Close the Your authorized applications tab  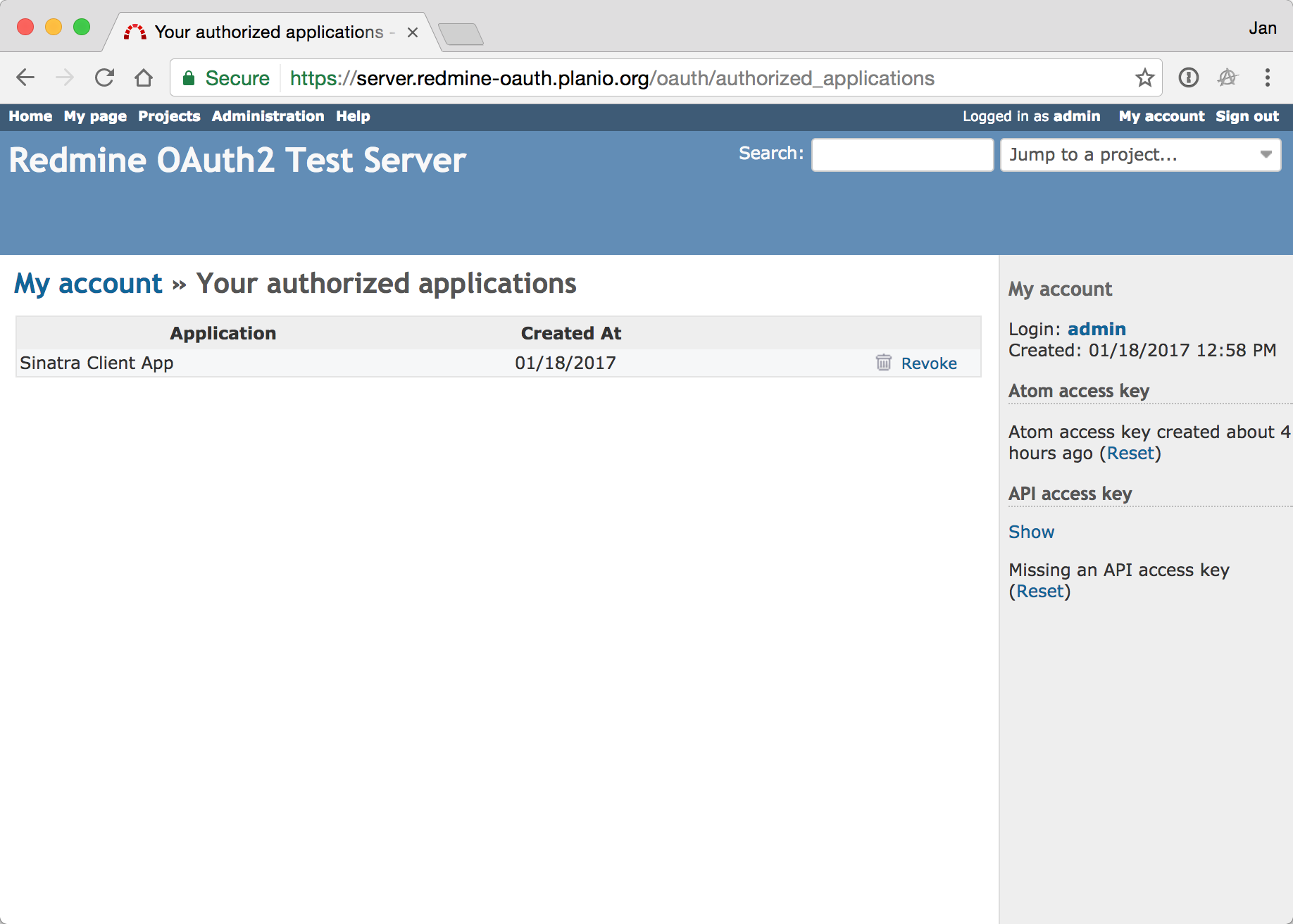pos(413,32)
